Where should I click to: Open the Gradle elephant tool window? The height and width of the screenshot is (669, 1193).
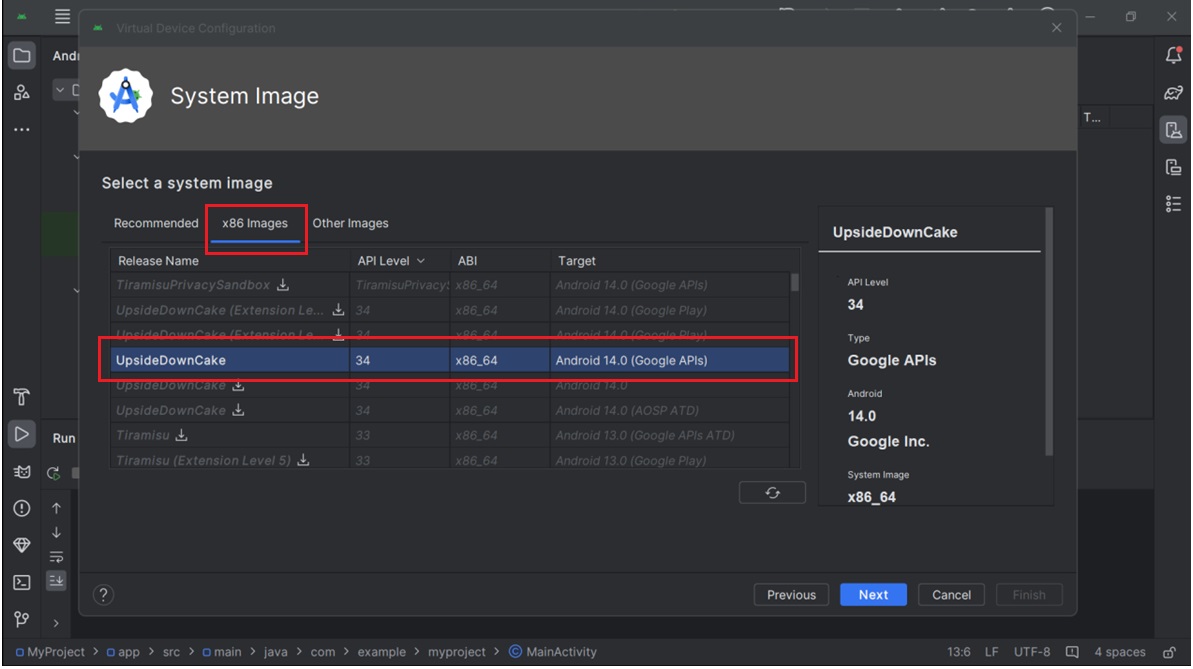tap(1173, 93)
